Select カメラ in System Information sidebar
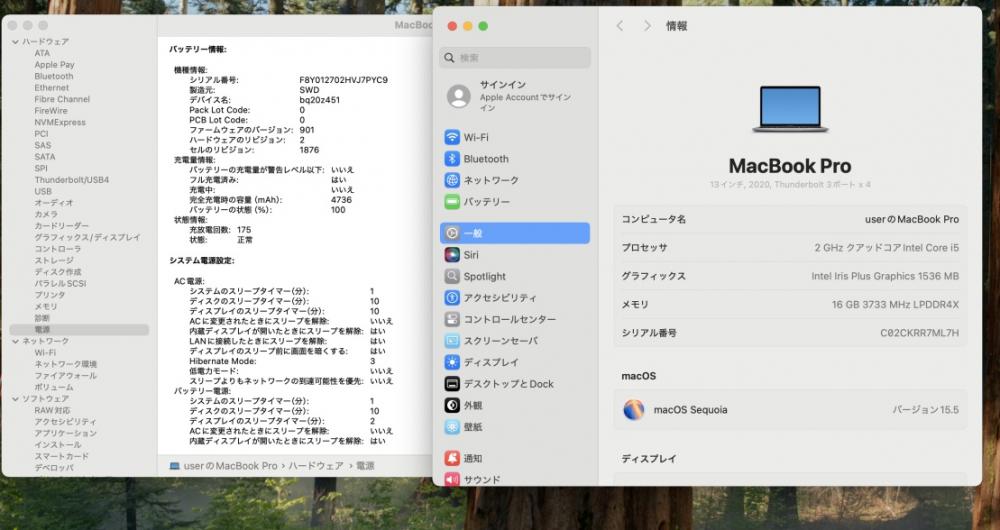 point(46,214)
